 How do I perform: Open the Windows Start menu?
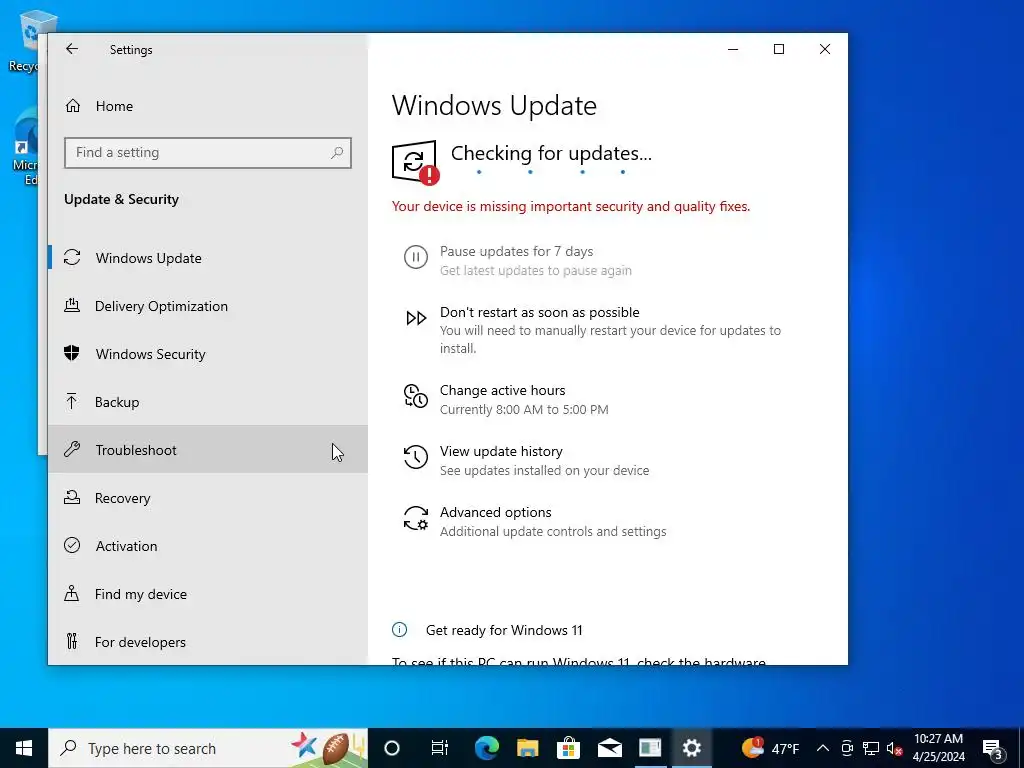pos(24,748)
